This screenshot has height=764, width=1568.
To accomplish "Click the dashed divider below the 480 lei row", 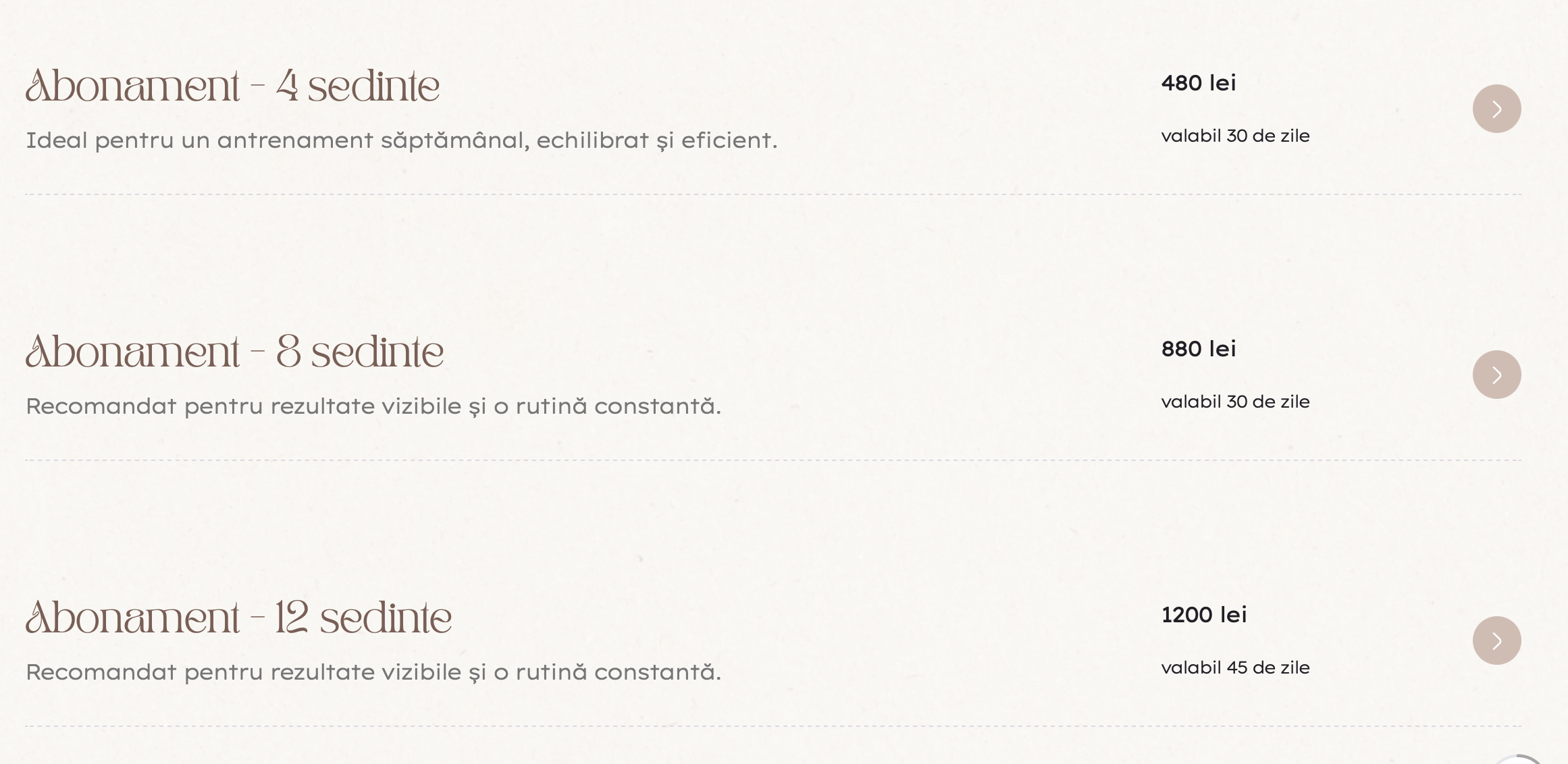I will tap(773, 194).
